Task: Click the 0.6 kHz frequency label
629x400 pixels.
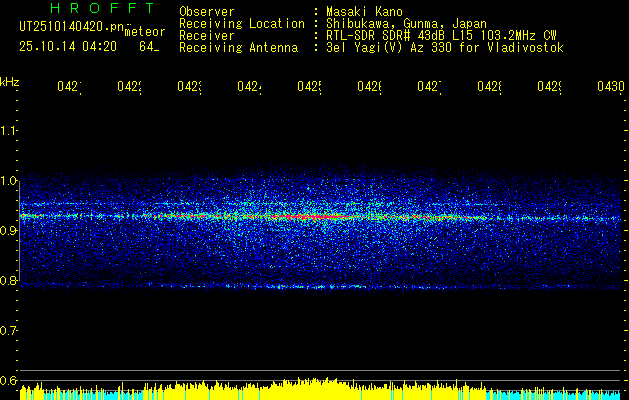Action: pyautogui.click(x=8, y=380)
